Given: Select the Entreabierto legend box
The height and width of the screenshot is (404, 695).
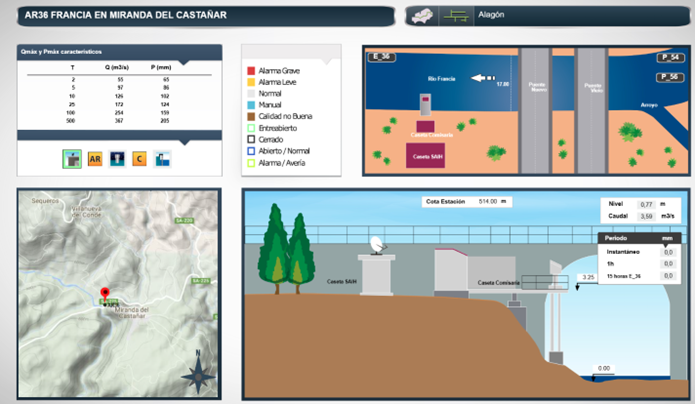Looking at the screenshot, I should click(x=251, y=129).
